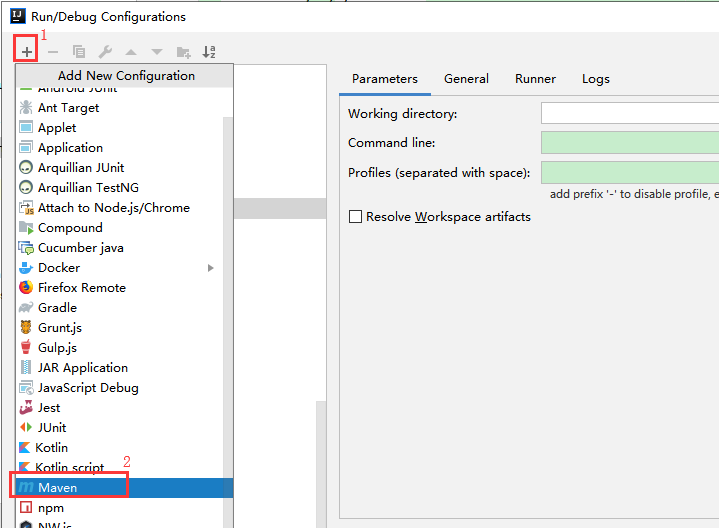Viewport: 719px width, 528px height.
Task: Click the Remove Configuration minus icon
Action: click(53, 52)
